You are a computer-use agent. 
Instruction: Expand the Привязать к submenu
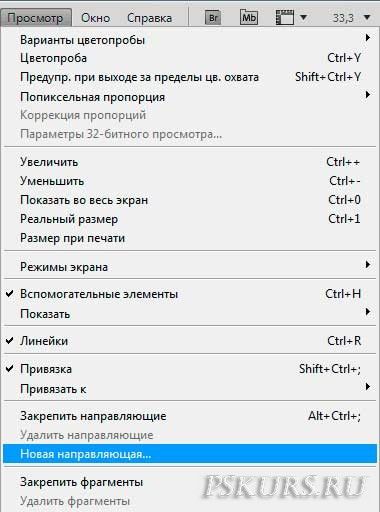pyautogui.click(x=190, y=389)
